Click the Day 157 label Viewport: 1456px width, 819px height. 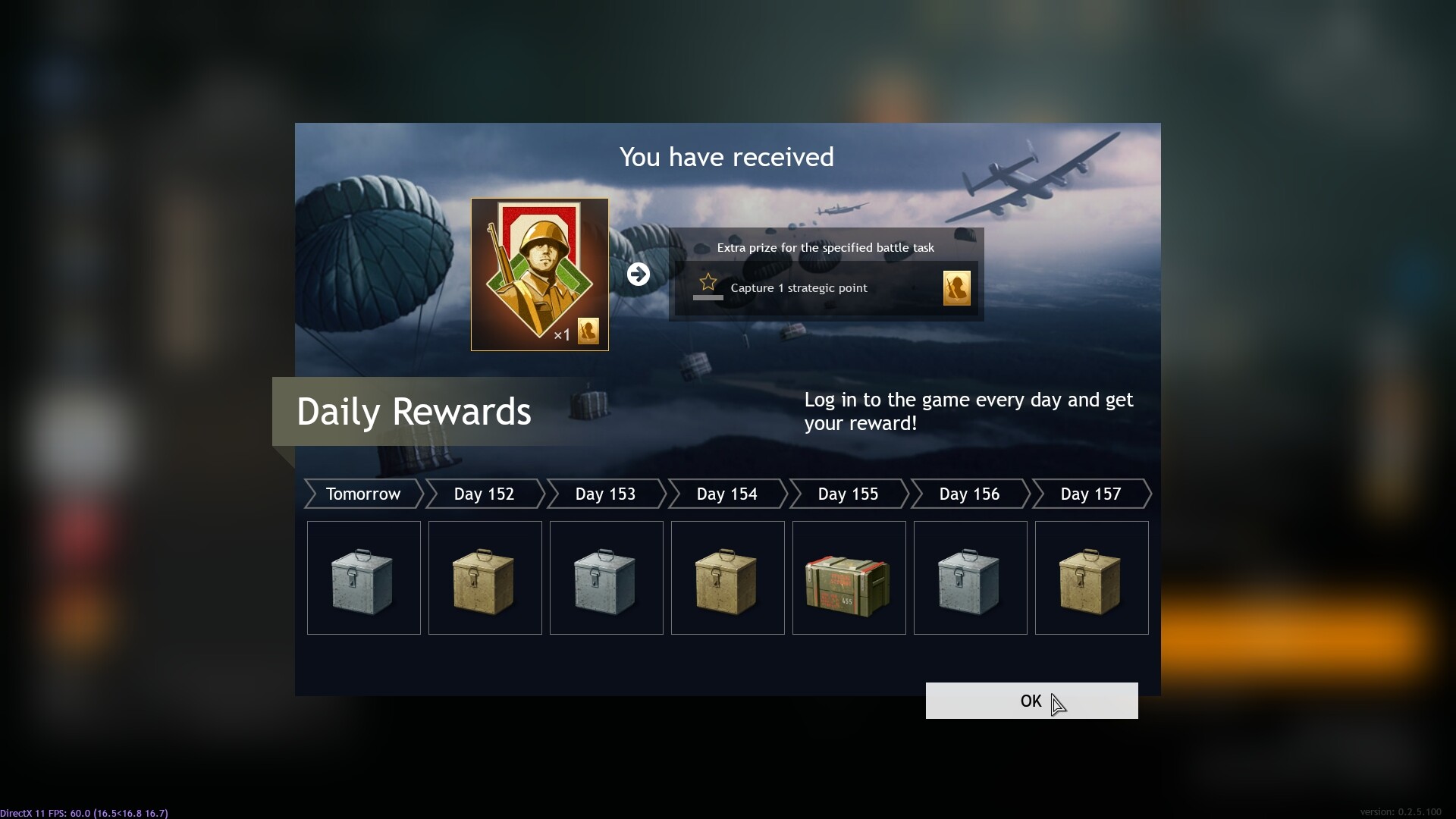1091,494
